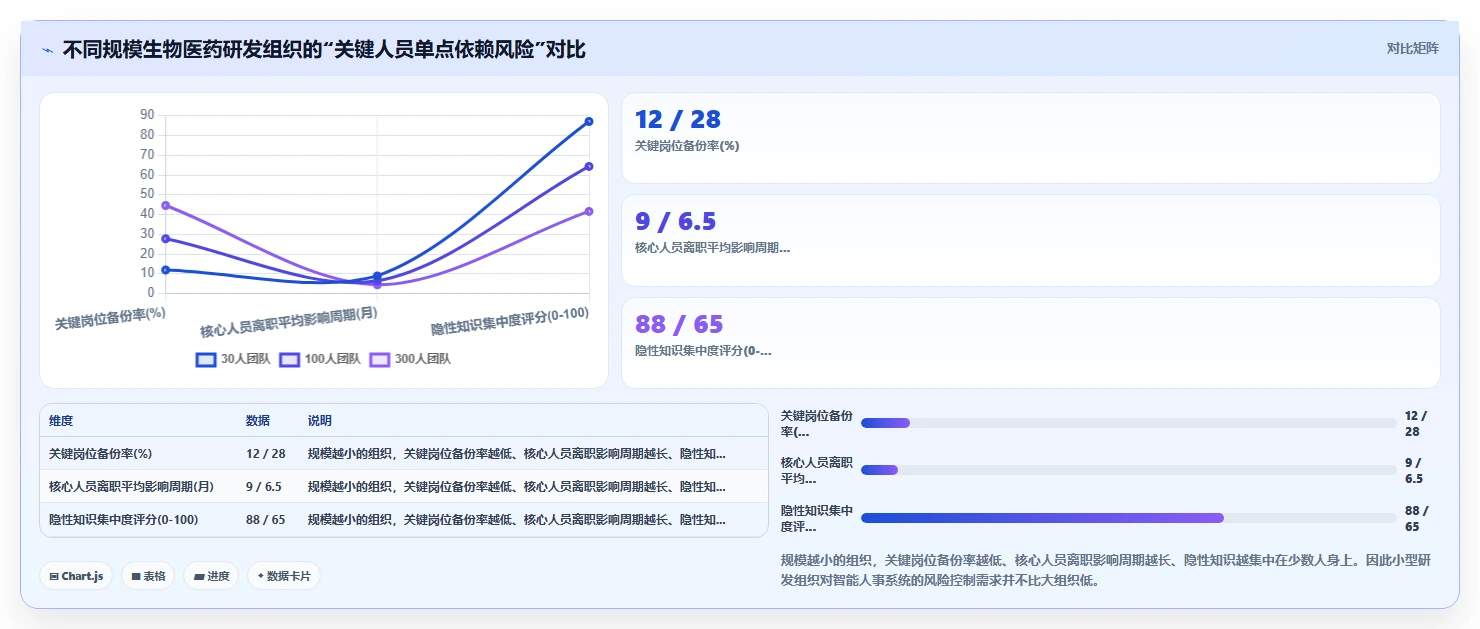This screenshot has width=1480, height=629.
Task: Select the 隐性知识集中度评分 table row
Action: [x=404, y=520]
